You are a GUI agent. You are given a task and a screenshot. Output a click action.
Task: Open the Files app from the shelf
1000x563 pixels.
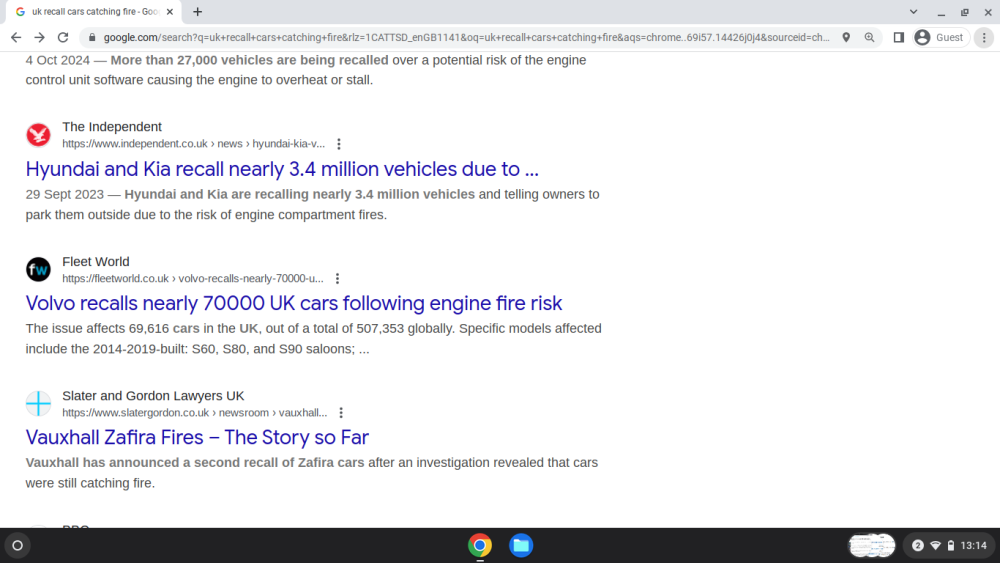521,546
